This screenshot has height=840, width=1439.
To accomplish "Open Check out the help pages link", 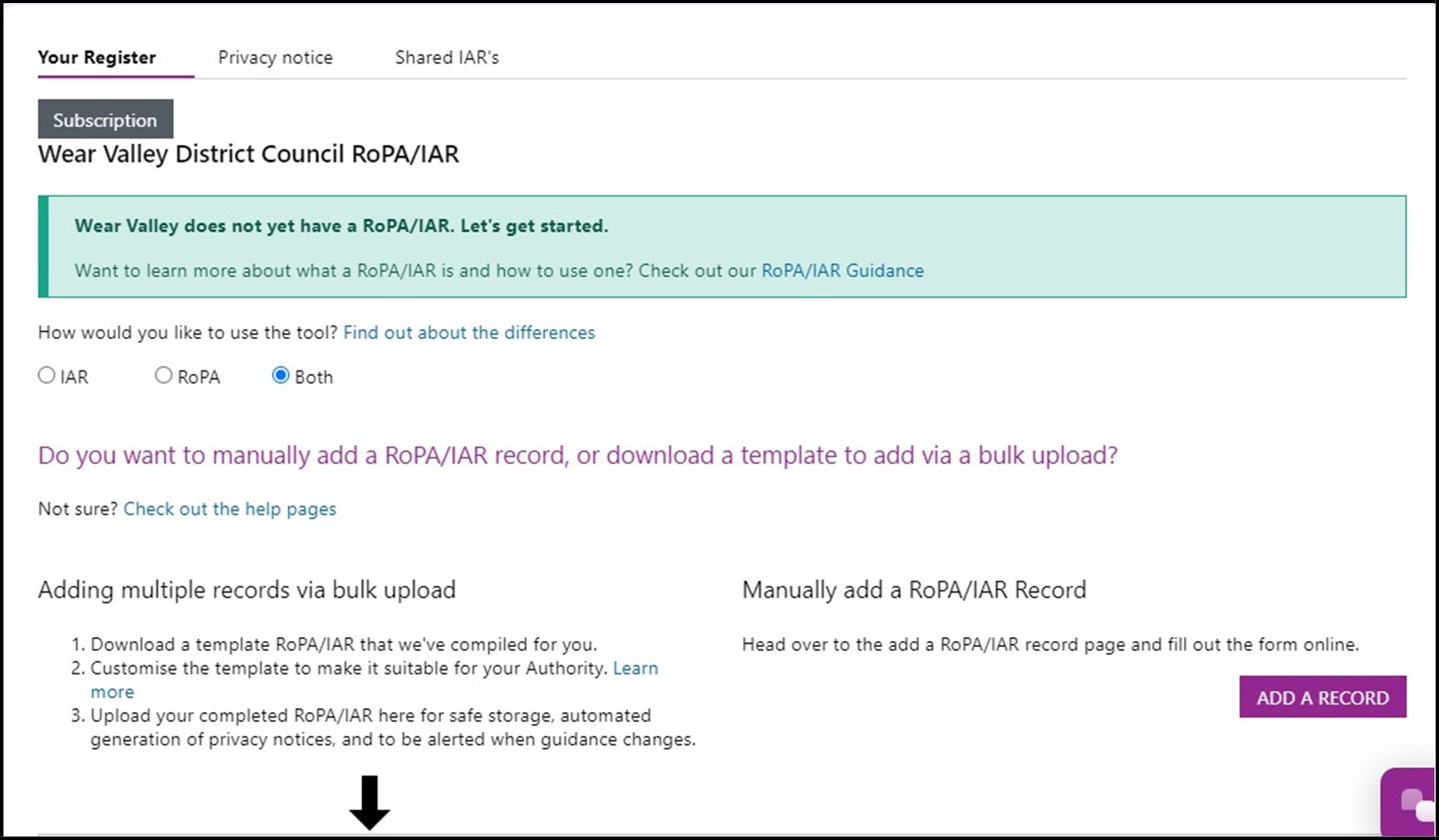I will coord(230,508).
